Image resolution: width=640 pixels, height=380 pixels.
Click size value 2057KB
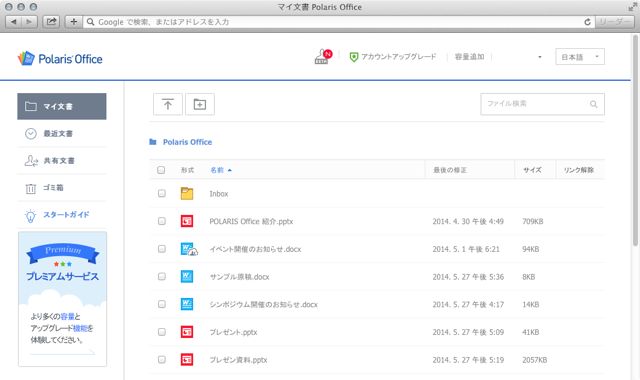click(534, 360)
